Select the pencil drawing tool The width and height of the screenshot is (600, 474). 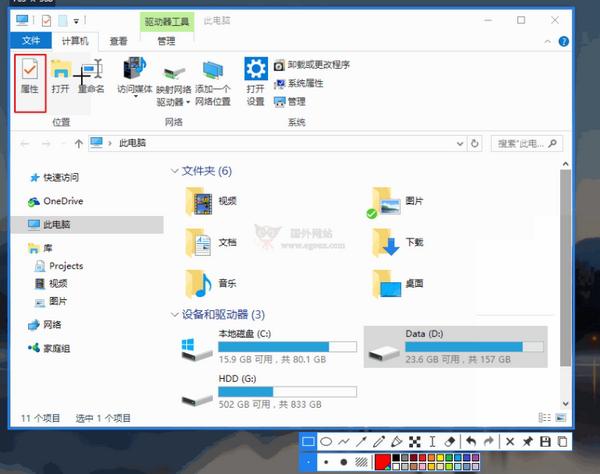[x=379, y=442]
